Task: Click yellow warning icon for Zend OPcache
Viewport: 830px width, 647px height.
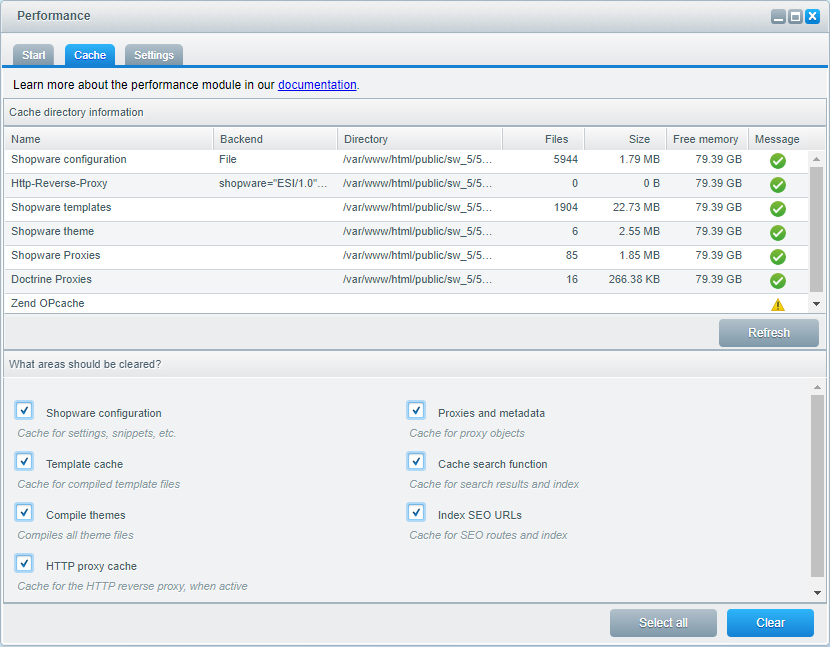Action: pos(778,304)
